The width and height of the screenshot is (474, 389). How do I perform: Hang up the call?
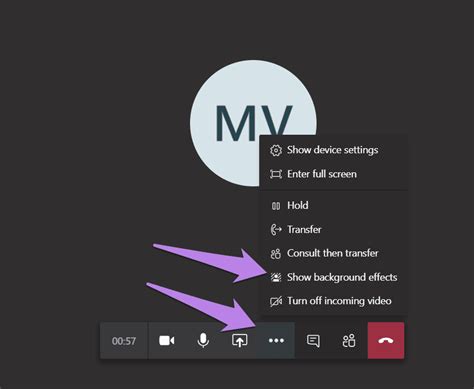[386, 341]
